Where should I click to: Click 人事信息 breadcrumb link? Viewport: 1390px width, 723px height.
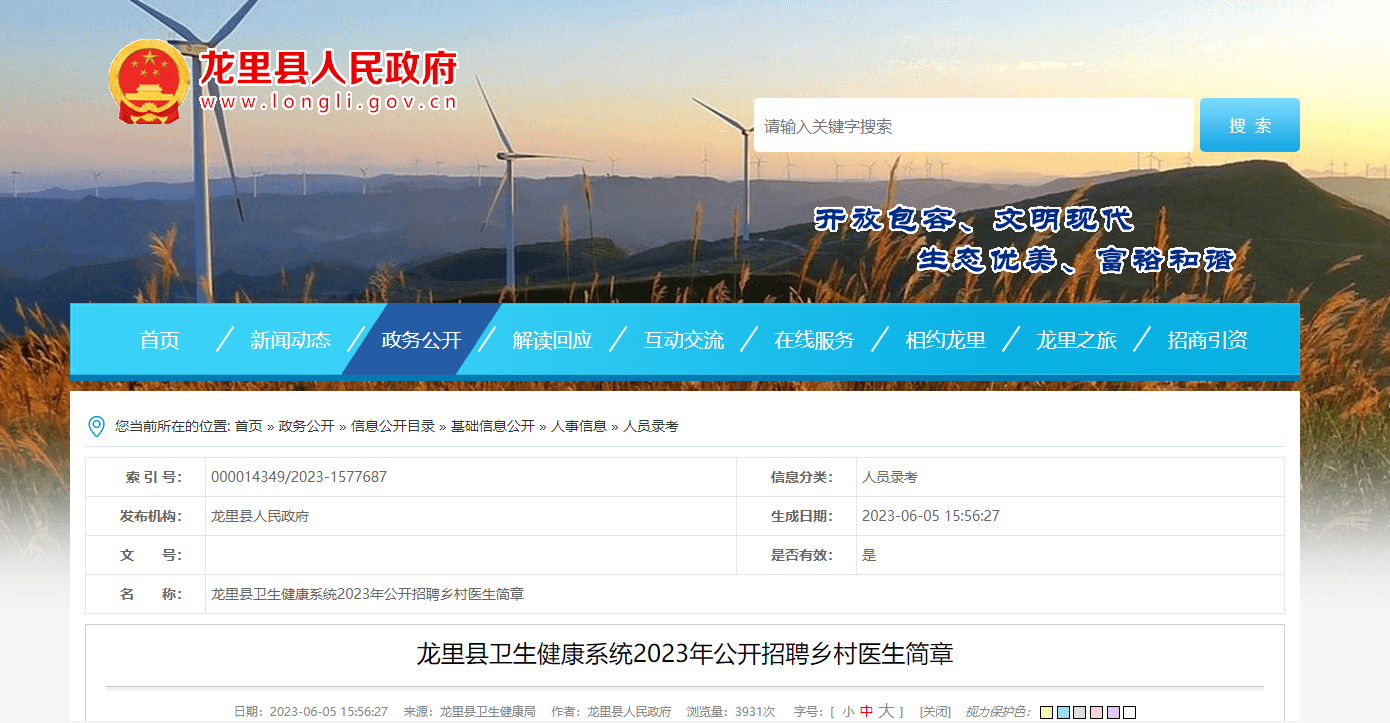coord(579,426)
